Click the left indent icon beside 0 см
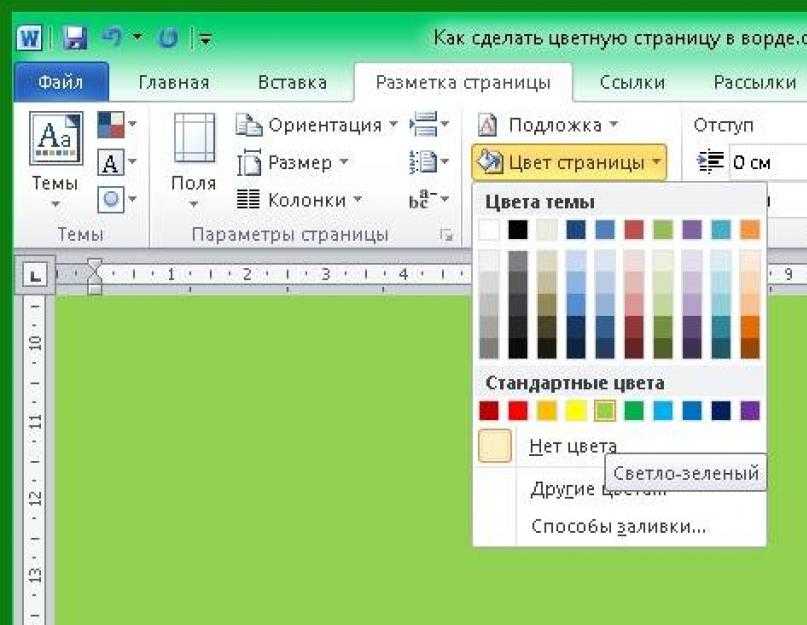The image size is (807, 625). (710, 162)
